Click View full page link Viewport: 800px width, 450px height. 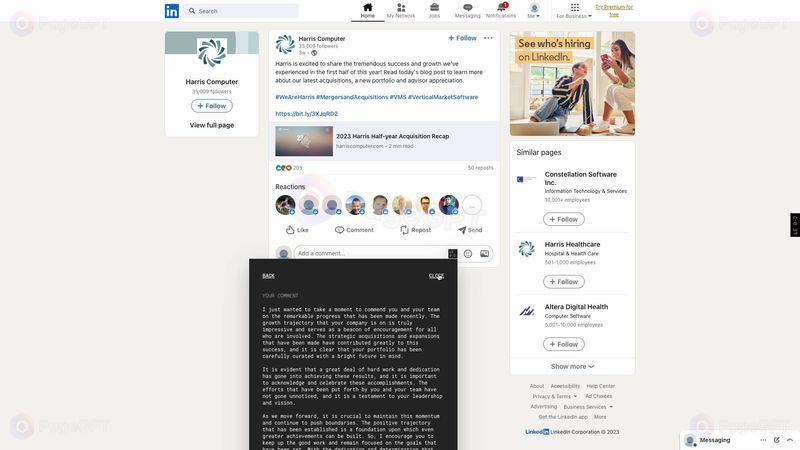tap(212, 125)
